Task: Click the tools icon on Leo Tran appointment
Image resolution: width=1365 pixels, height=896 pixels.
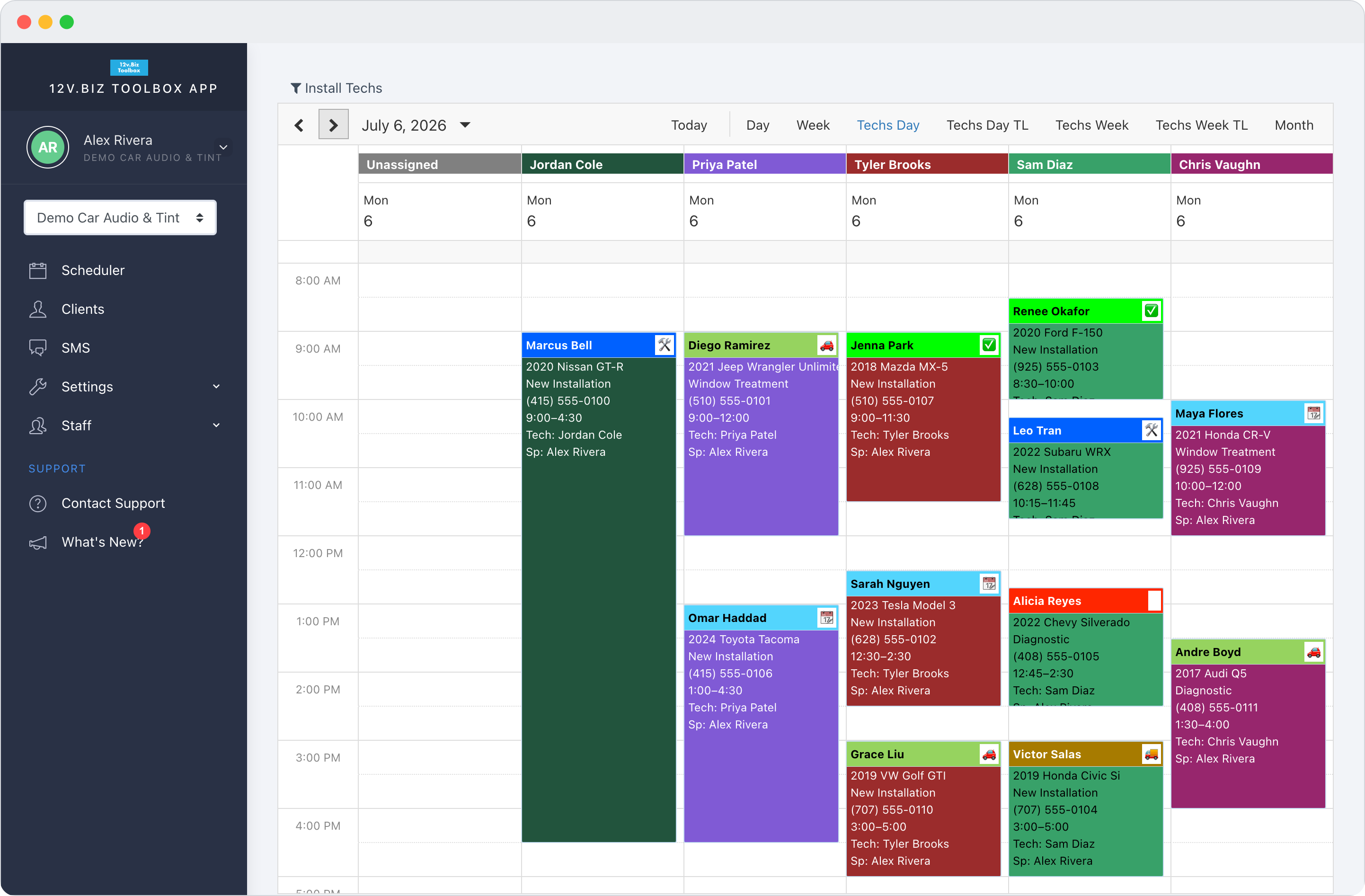Action: point(1151,430)
